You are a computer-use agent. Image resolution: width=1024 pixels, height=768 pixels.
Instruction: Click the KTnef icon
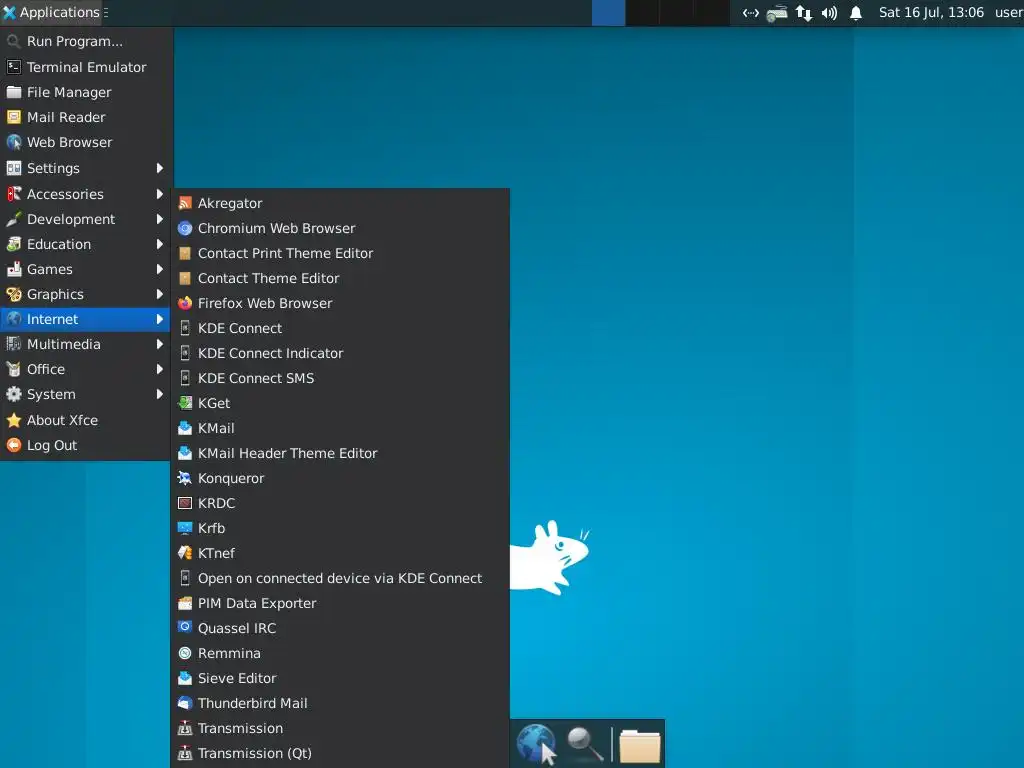click(x=185, y=553)
